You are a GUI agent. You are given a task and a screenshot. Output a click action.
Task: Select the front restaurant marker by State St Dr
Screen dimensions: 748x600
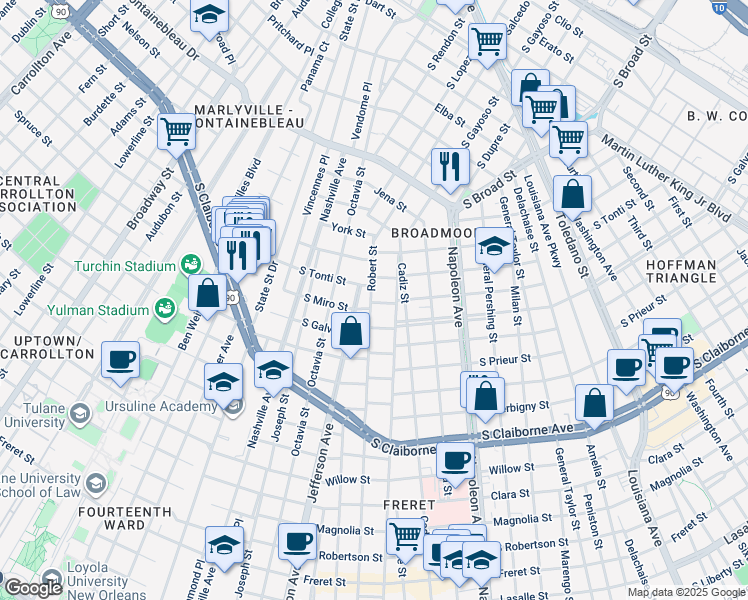[x=238, y=256]
